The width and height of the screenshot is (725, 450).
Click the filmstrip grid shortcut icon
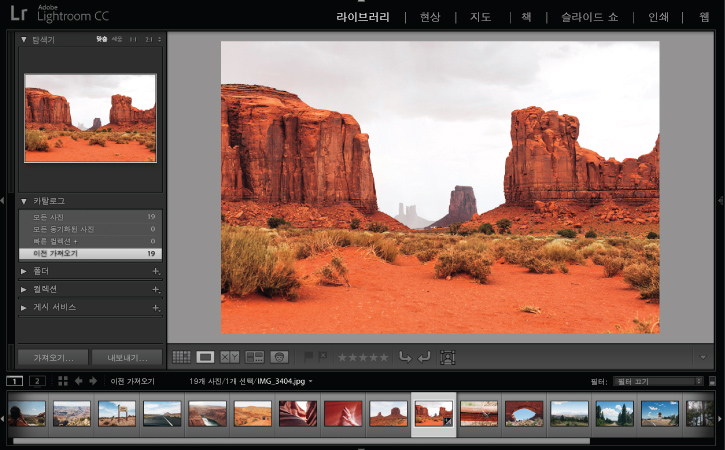point(63,381)
